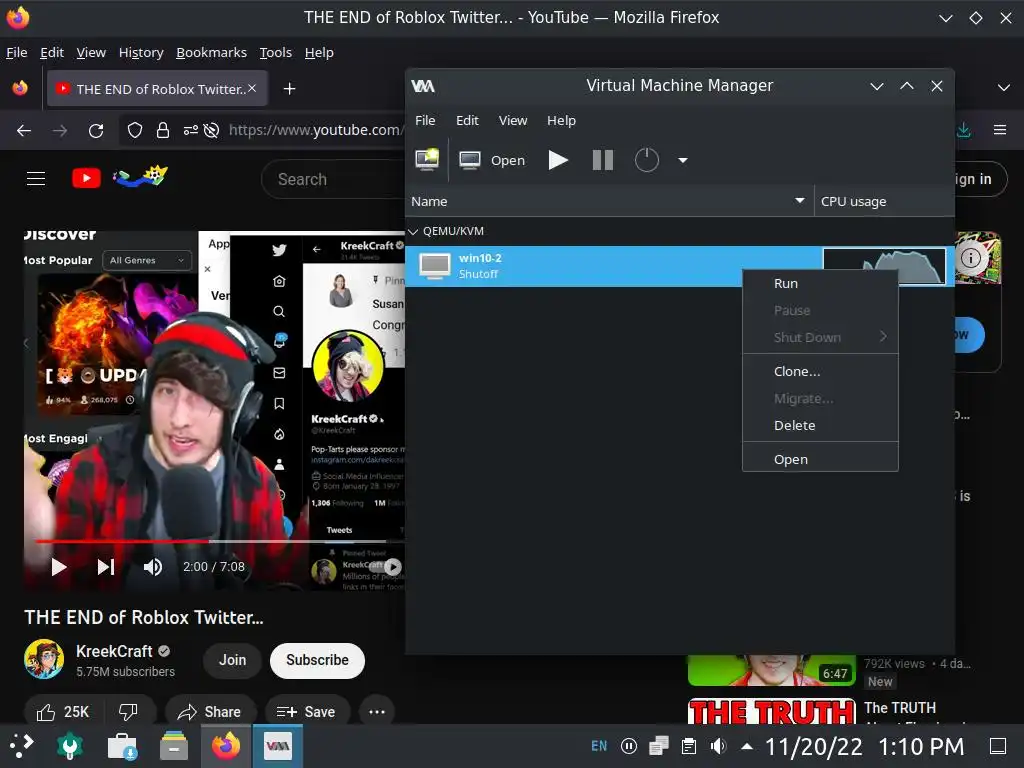Subscribe to KreekCraft

317,660
